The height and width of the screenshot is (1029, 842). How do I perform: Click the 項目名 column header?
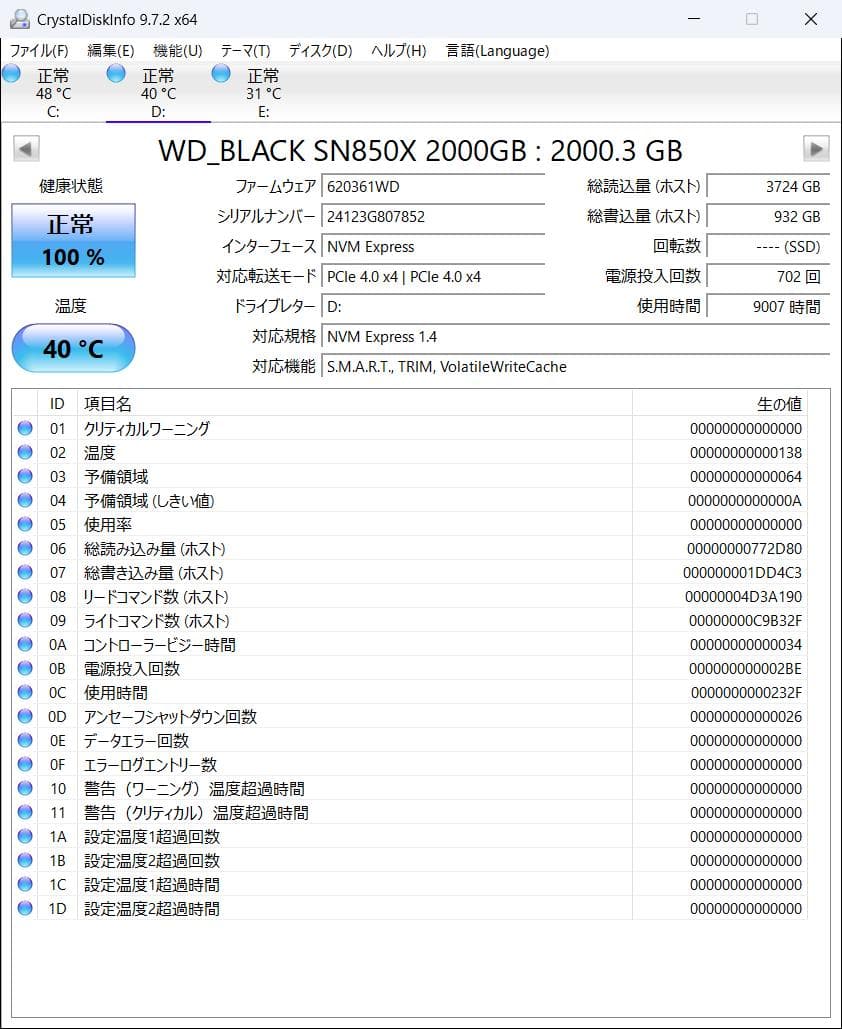[x=354, y=404]
